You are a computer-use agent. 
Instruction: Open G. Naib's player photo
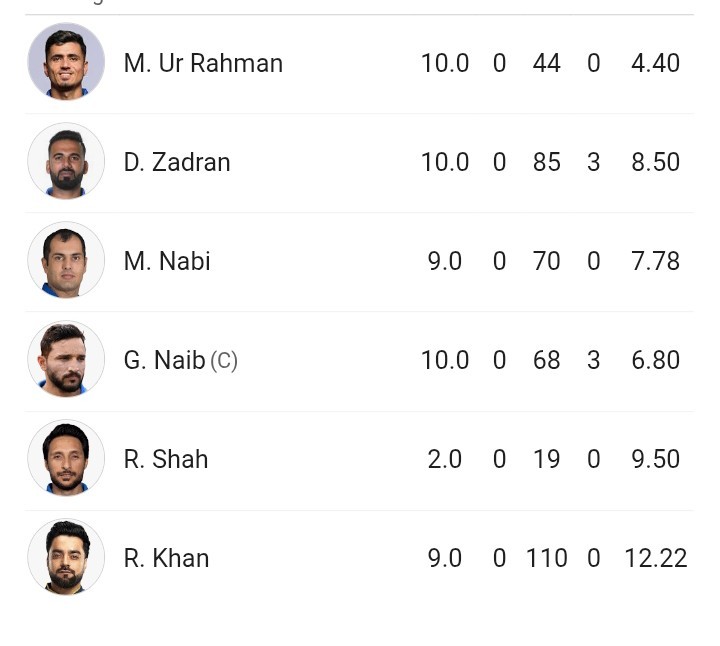click(66, 359)
